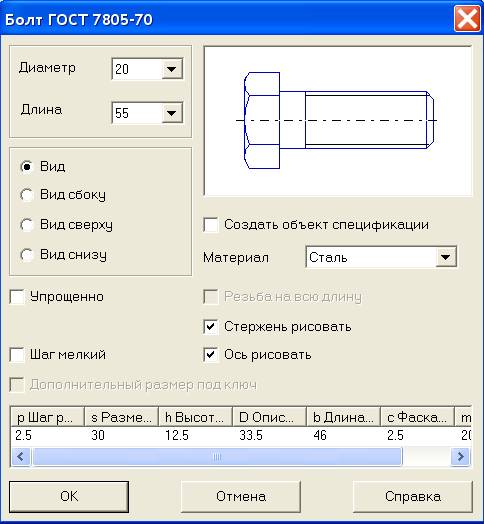Select the Вид radio button
The height and width of the screenshot is (524, 484).
[x=27, y=166]
